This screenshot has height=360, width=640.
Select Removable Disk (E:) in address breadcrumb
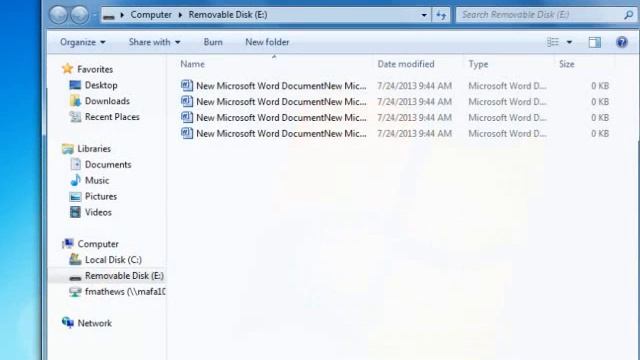click(x=228, y=15)
